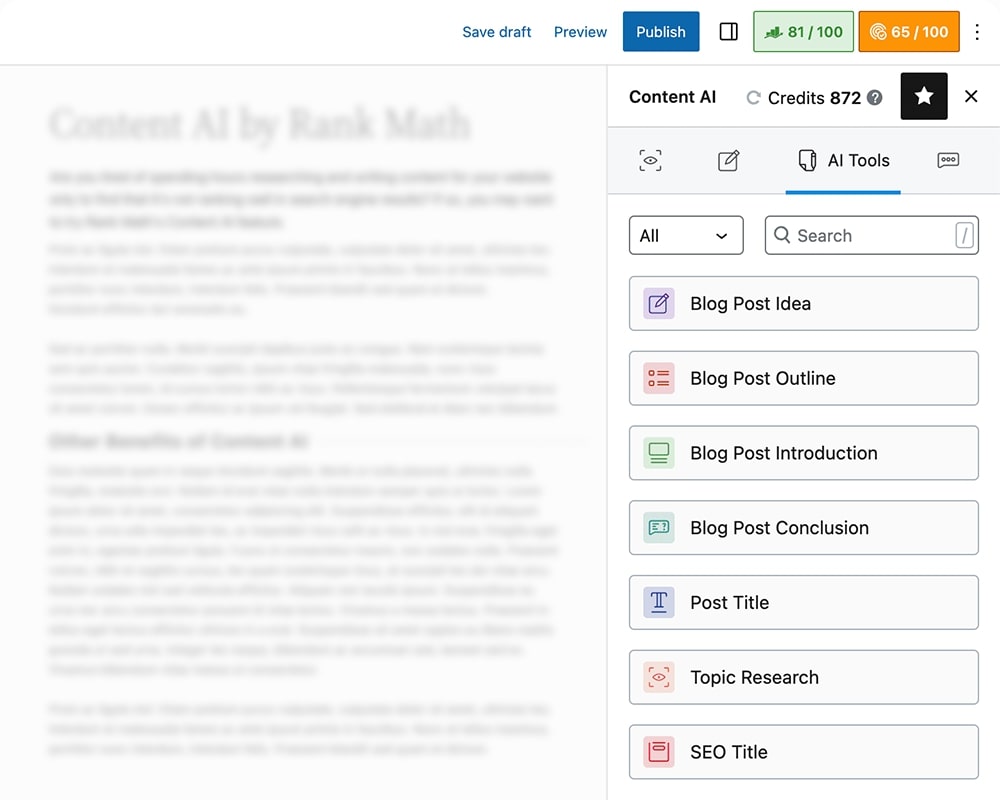Image resolution: width=1000 pixels, height=800 pixels.
Task: Click the star favorite button
Action: 923,96
